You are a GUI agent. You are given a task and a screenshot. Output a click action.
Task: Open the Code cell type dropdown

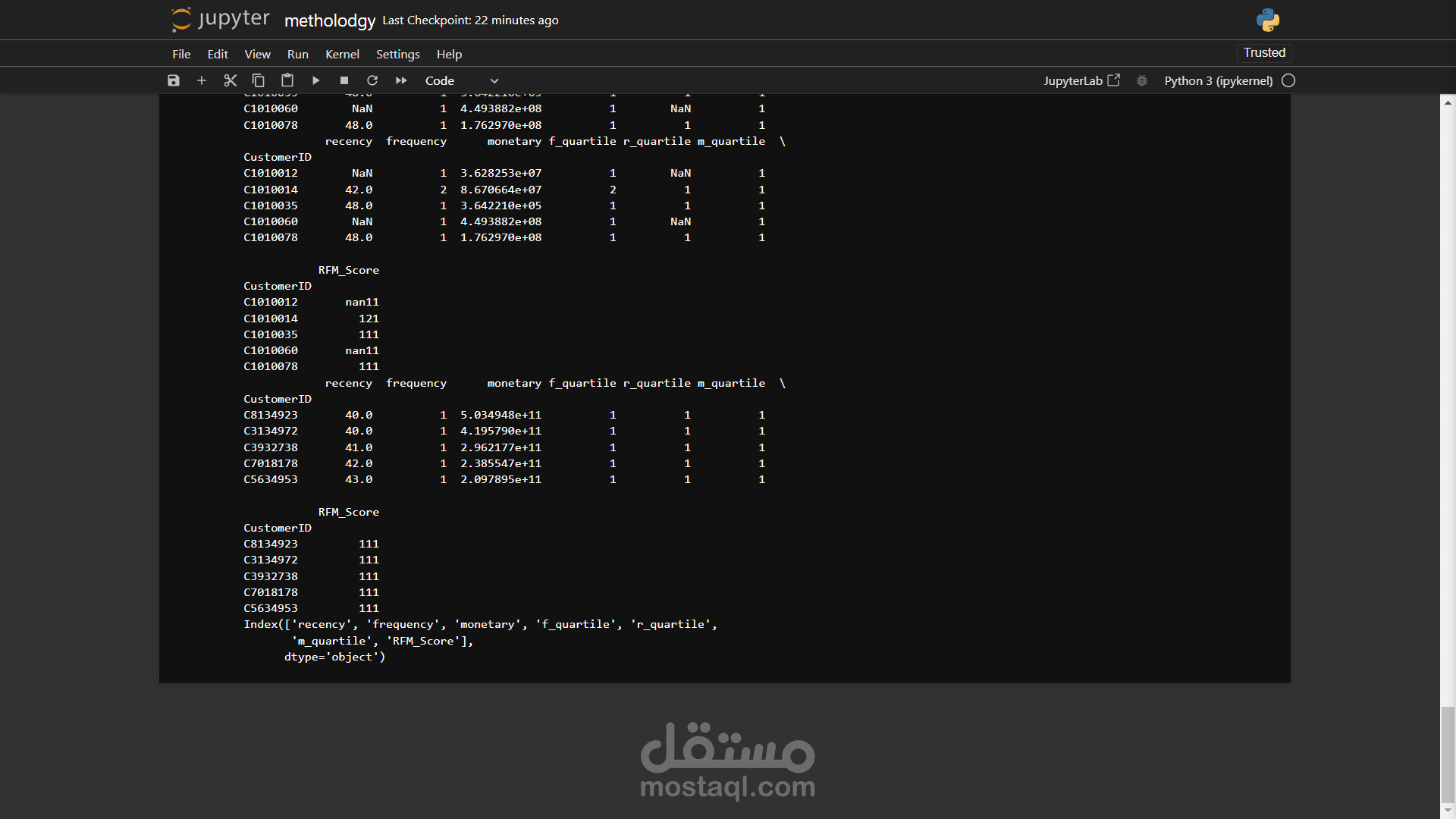pyautogui.click(x=461, y=80)
